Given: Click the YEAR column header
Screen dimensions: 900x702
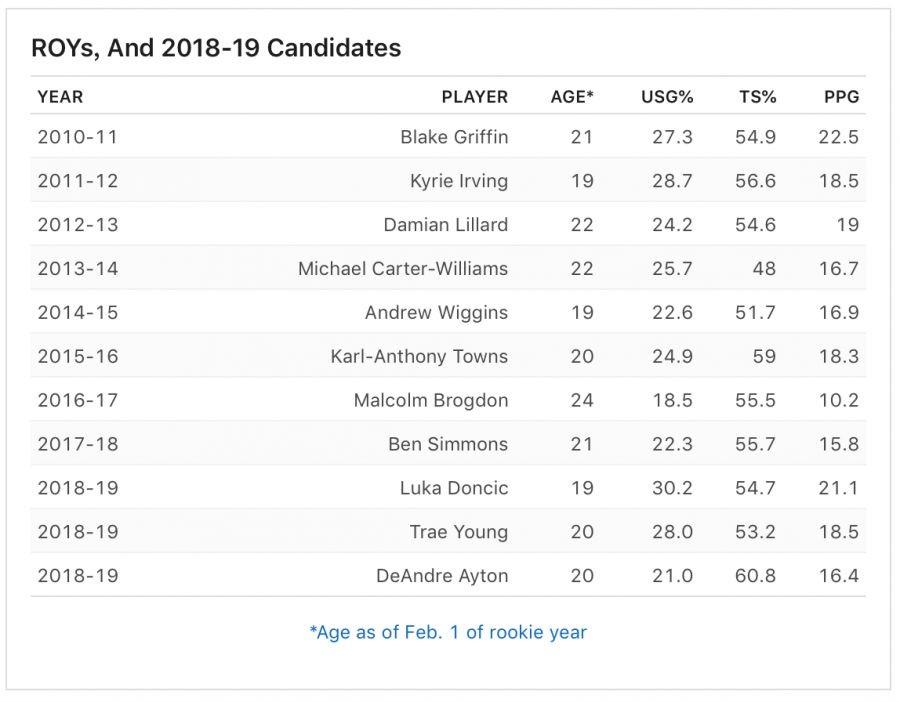Looking at the screenshot, I should (60, 97).
